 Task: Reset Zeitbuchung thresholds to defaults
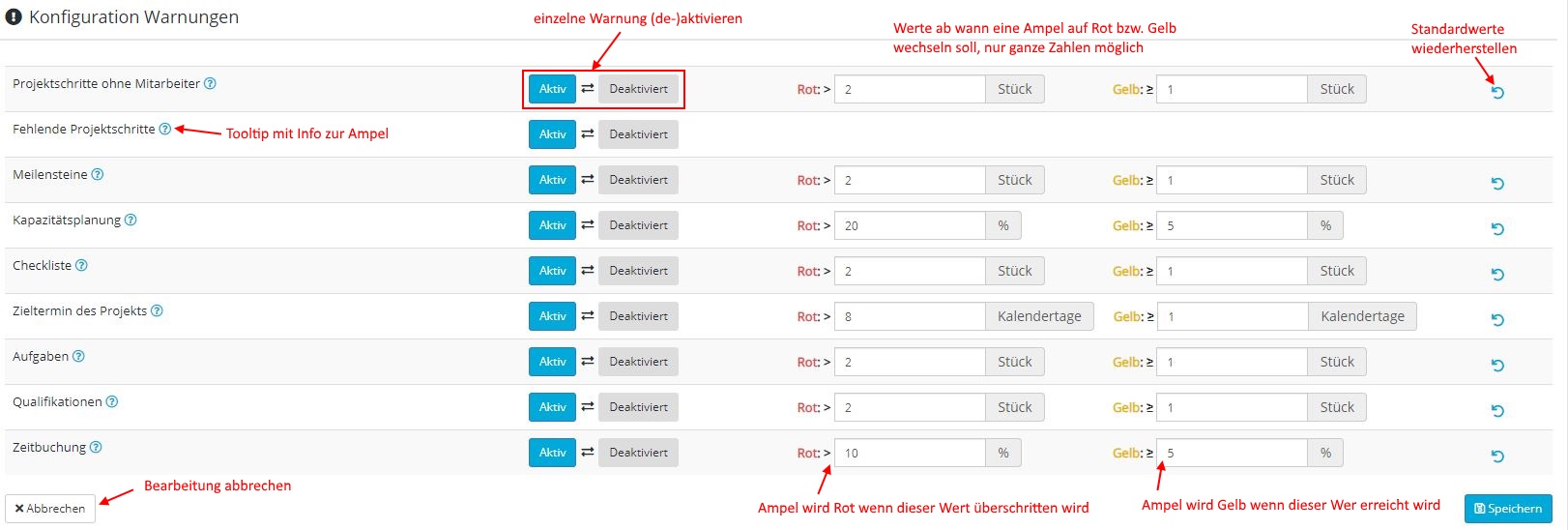point(1497,456)
